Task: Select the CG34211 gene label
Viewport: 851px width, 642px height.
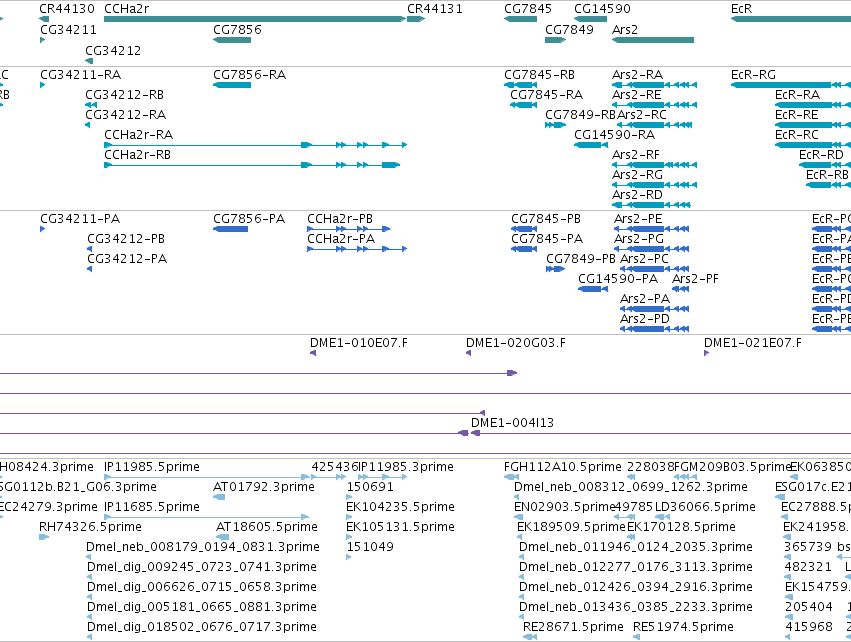Action: point(68,30)
